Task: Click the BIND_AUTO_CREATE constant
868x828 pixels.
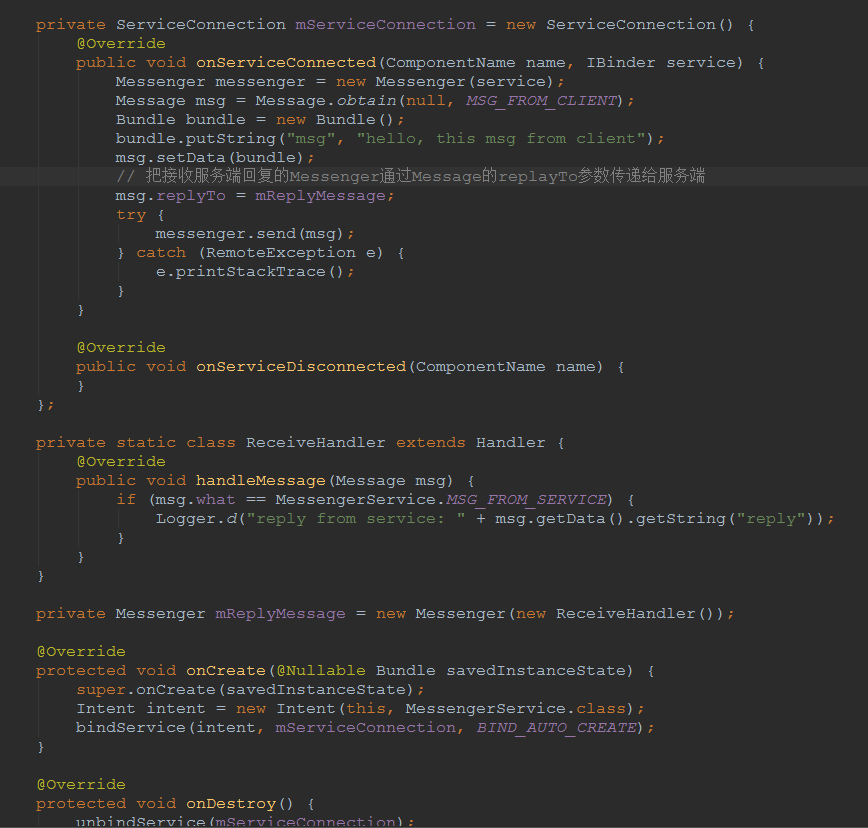Action: tap(556, 728)
